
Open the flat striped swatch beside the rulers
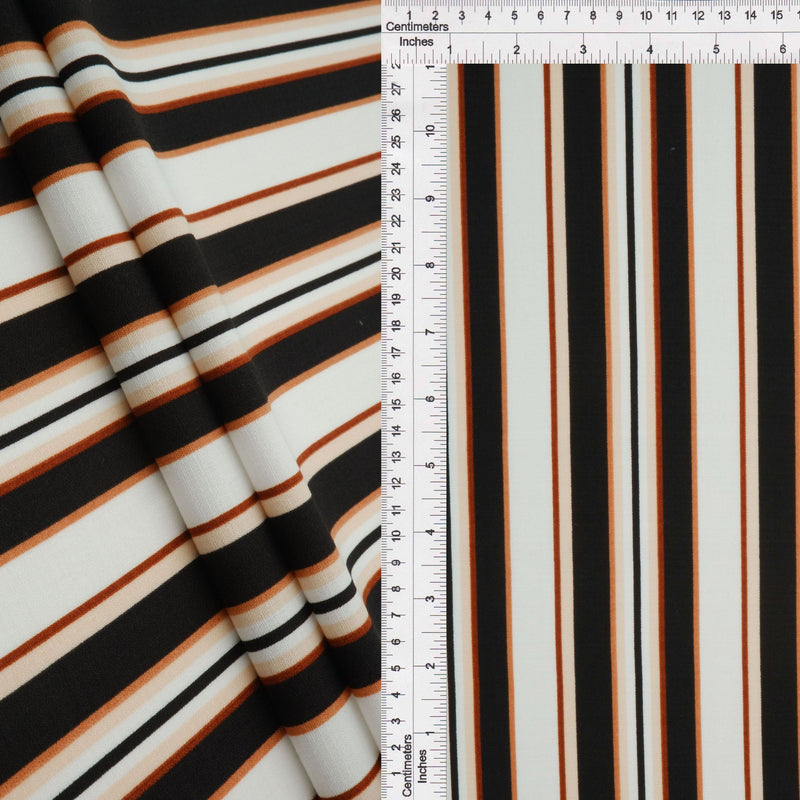[x=623, y=432]
